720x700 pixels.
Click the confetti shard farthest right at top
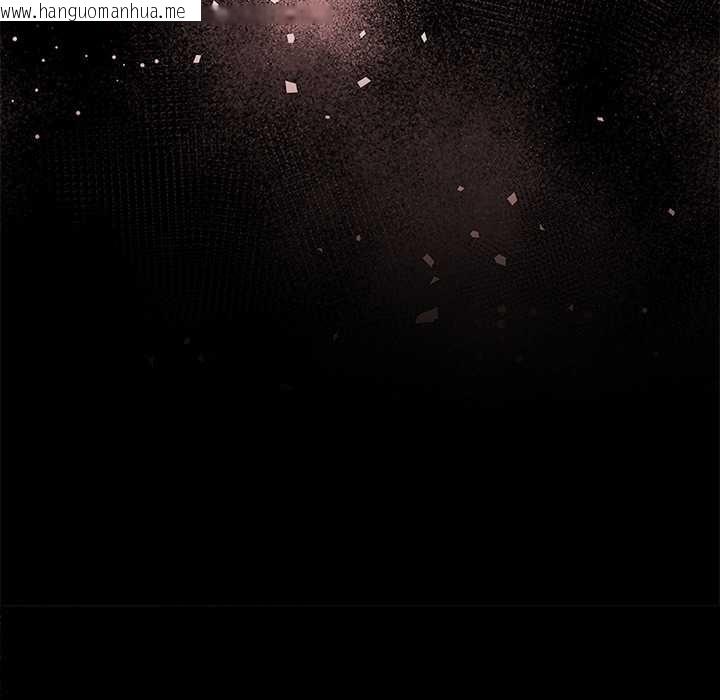[424, 37]
